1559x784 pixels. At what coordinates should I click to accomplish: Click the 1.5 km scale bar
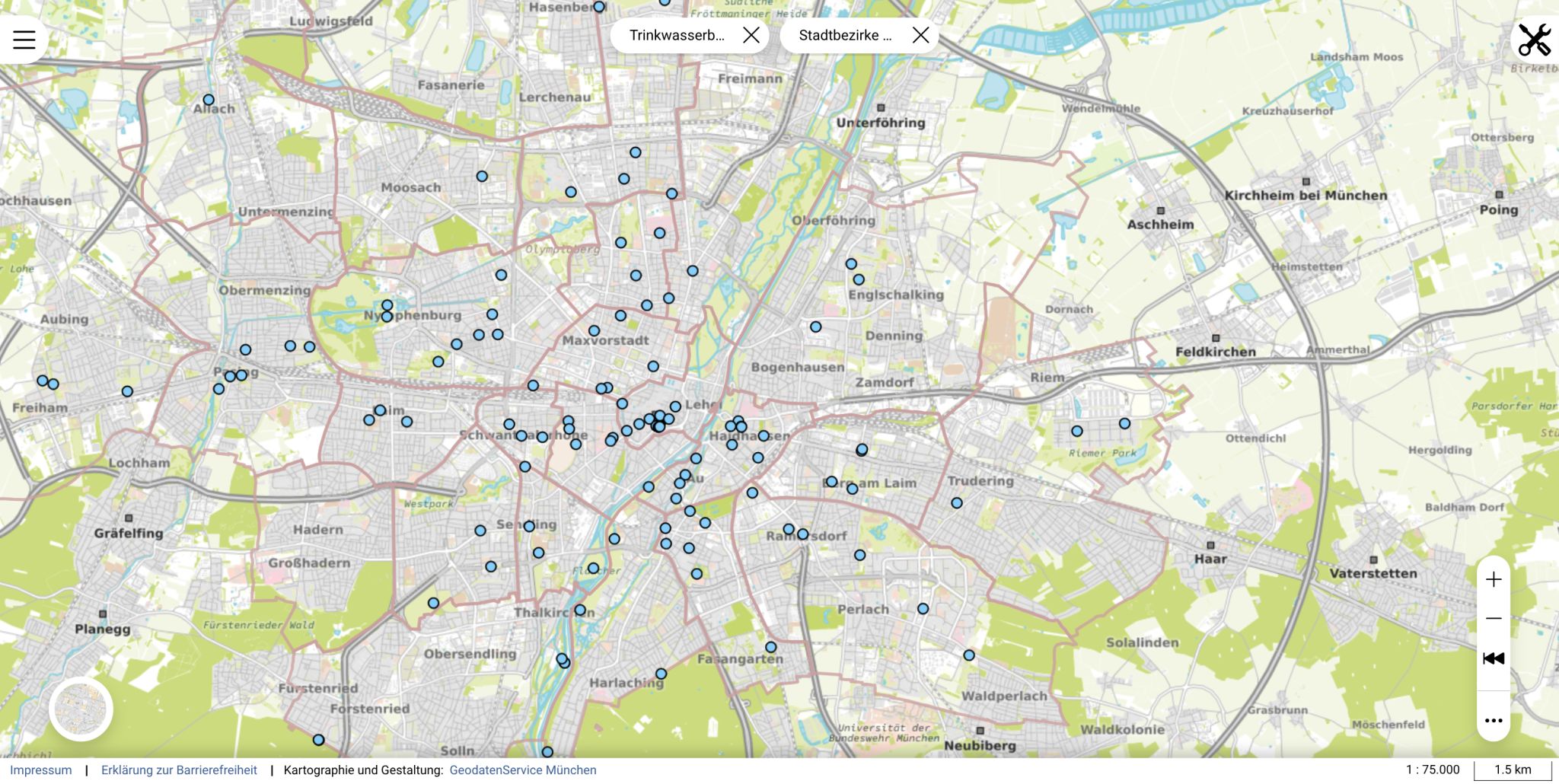(1513, 770)
